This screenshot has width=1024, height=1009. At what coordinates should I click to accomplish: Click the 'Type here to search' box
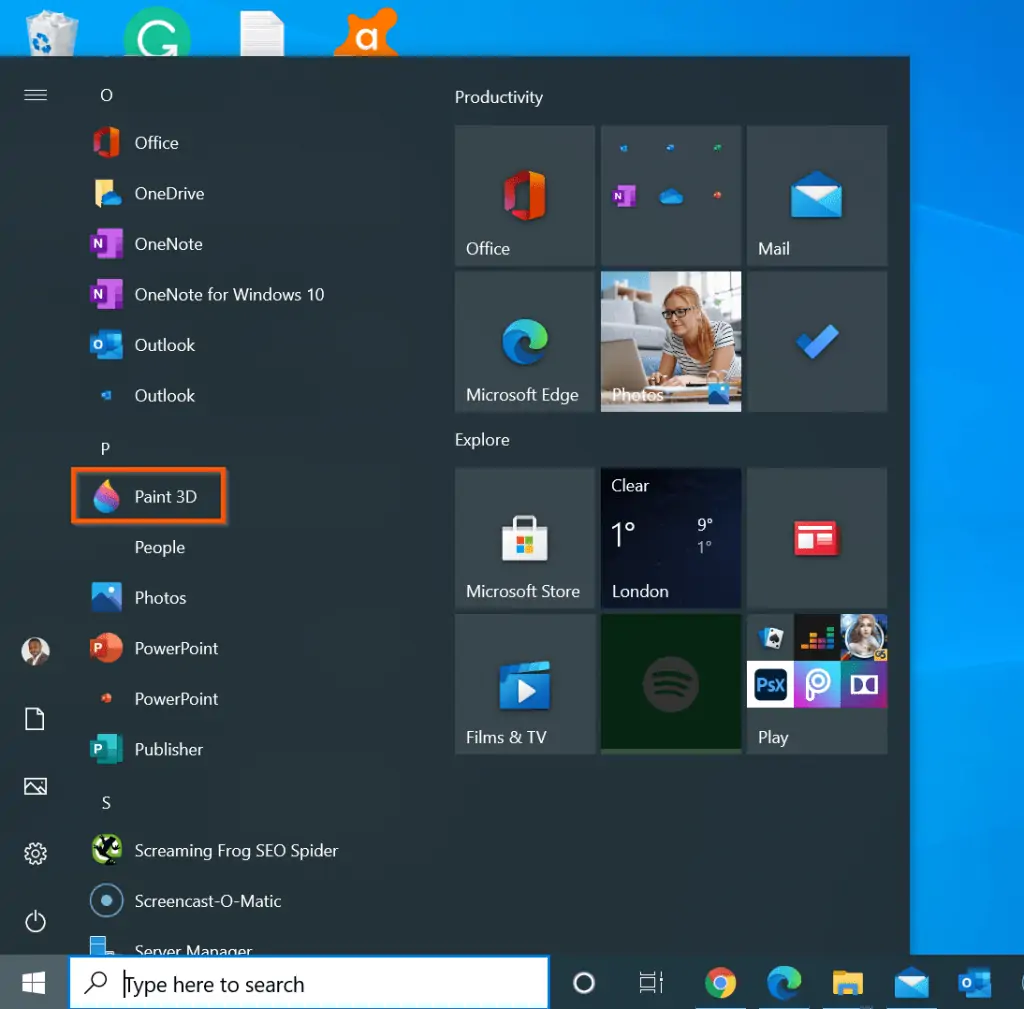[x=310, y=984]
